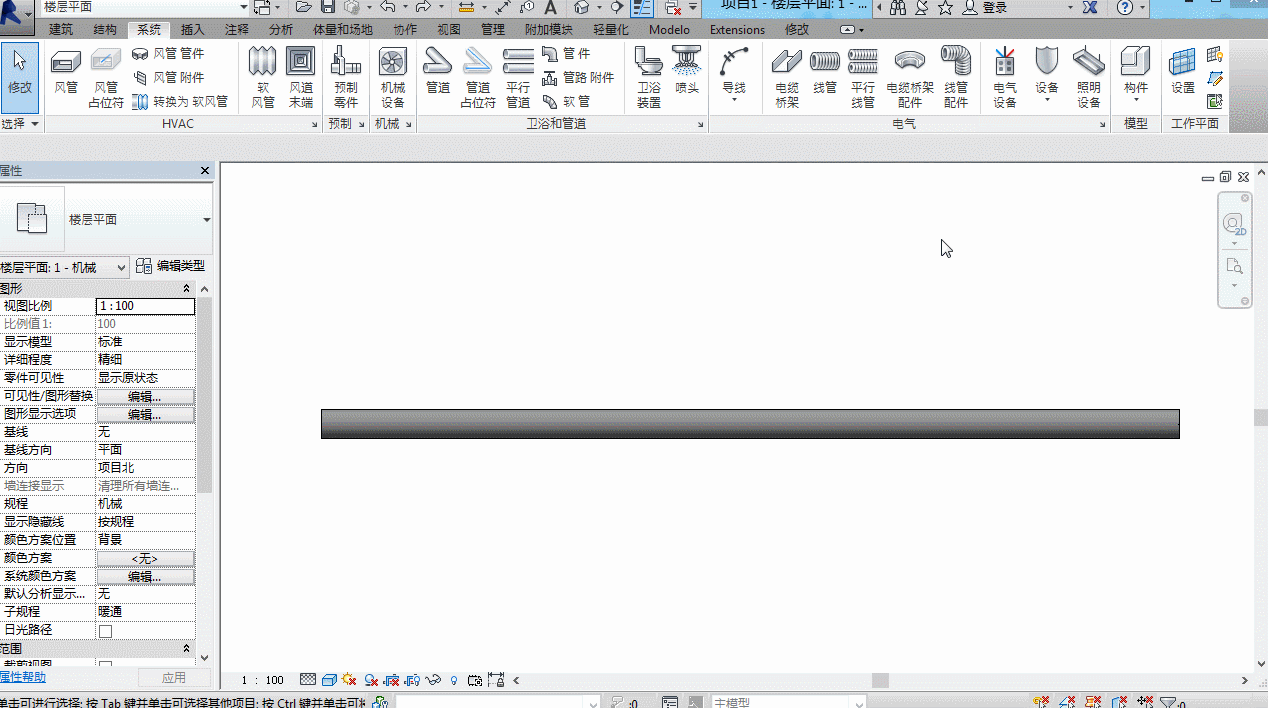
Task: Choose the 电缆桥架 cable tray tool
Action: coord(787,78)
